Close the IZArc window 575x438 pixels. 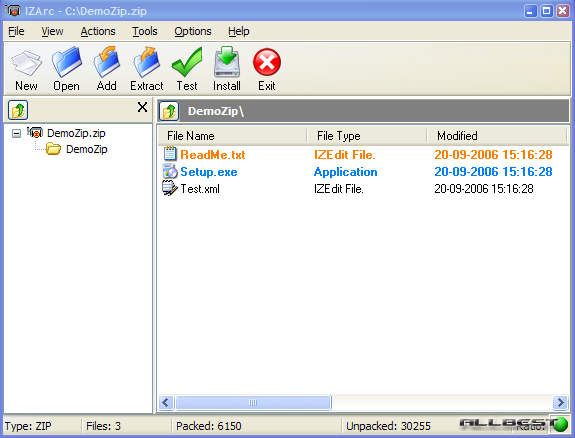coord(563,11)
